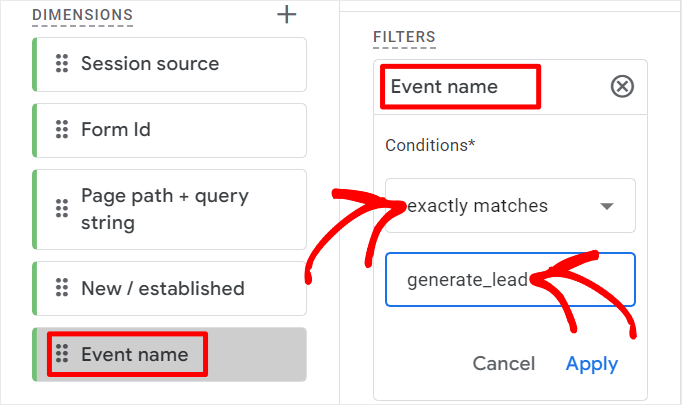
Task: Click drag handle on Page path dimension
Action: 62,196
